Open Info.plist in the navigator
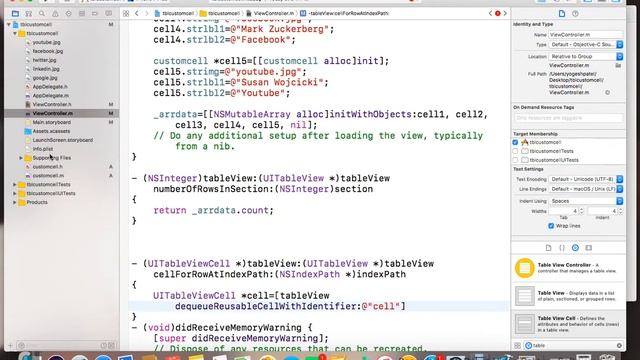Image resolution: width=640 pixels, height=360 pixels. tap(42, 149)
